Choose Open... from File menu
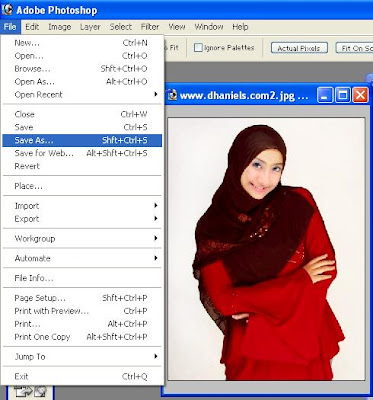 click(x=82, y=56)
